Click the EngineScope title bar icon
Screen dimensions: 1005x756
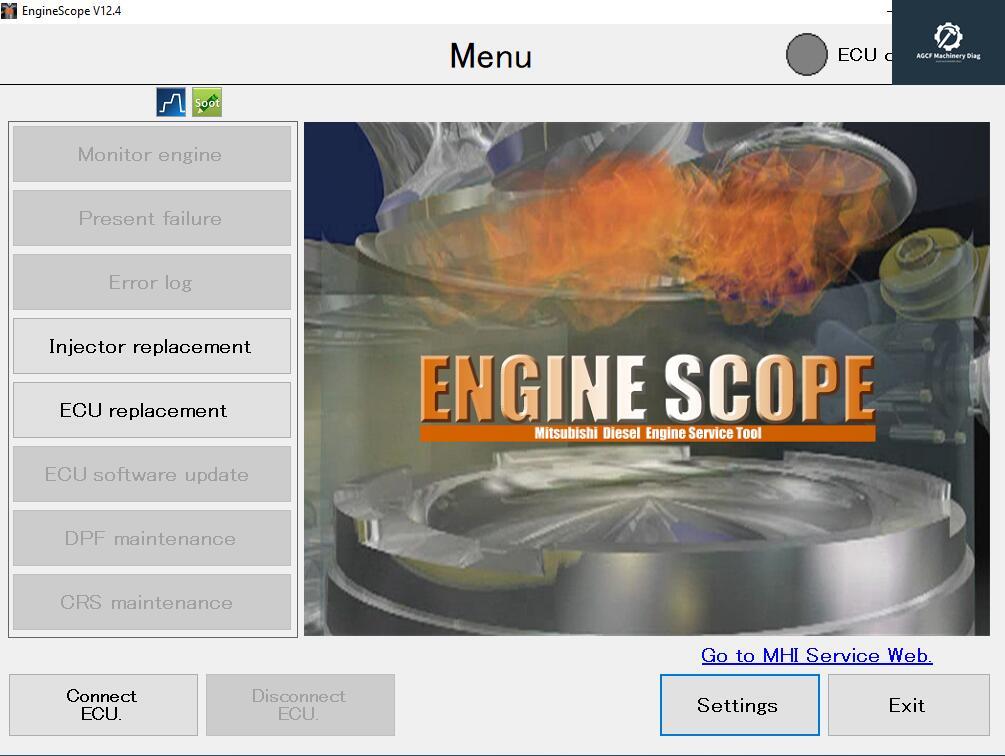tap(10, 11)
